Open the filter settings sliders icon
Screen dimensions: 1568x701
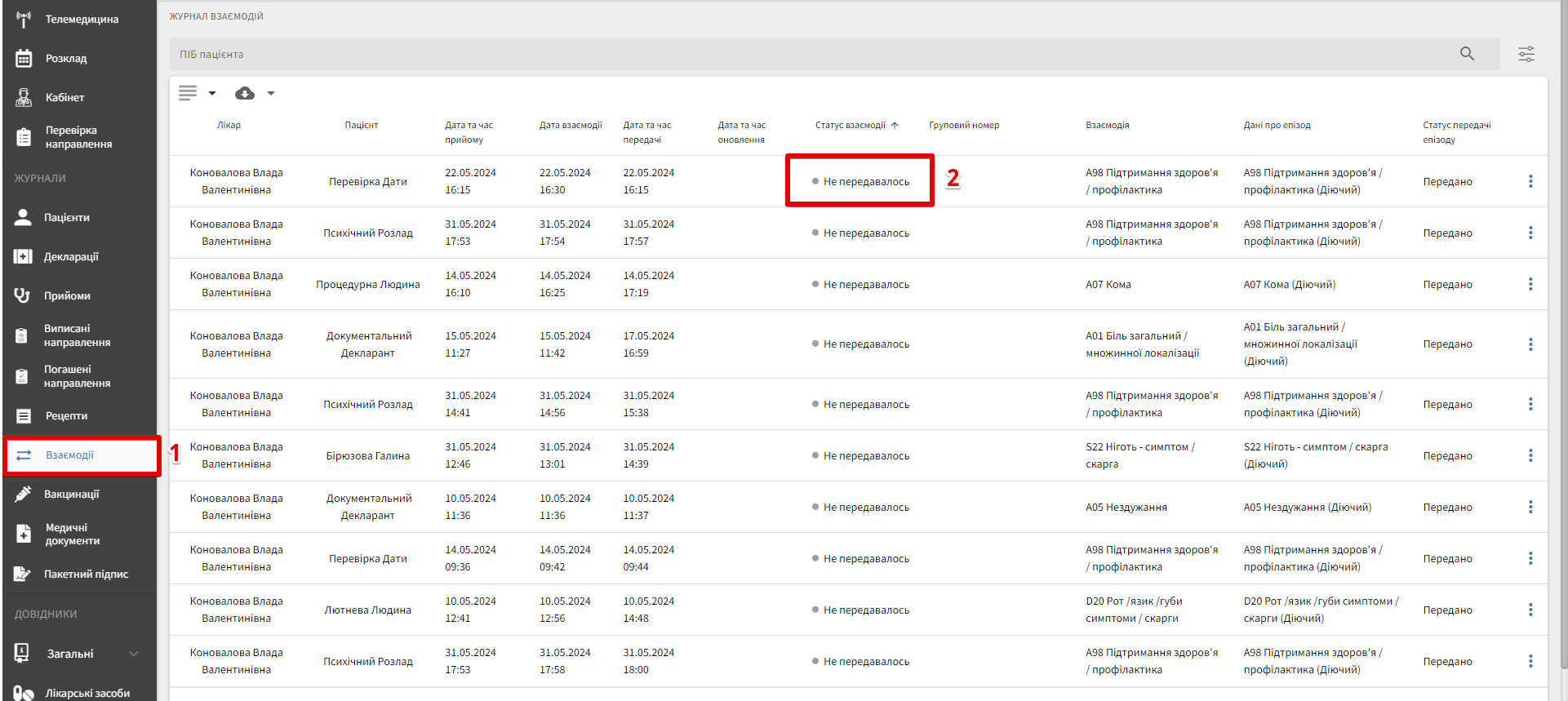pyautogui.click(x=1526, y=54)
